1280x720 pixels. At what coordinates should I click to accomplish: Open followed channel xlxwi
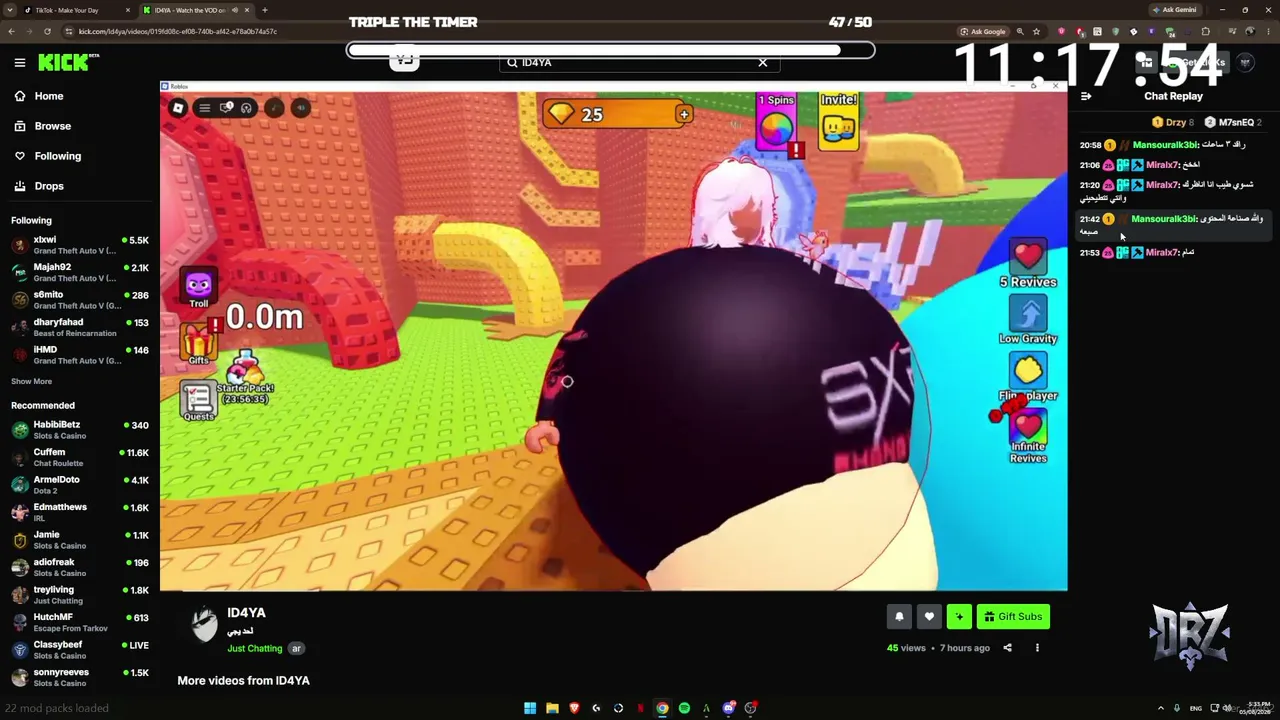click(x=80, y=245)
